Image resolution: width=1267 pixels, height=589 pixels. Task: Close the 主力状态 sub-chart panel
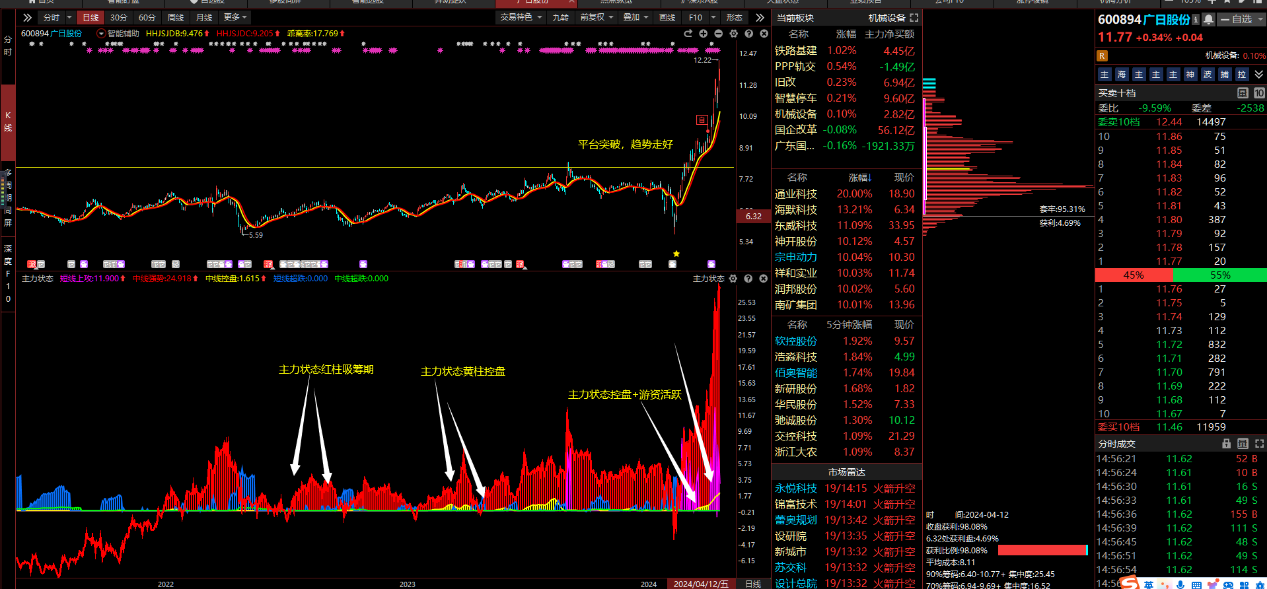tap(763, 278)
